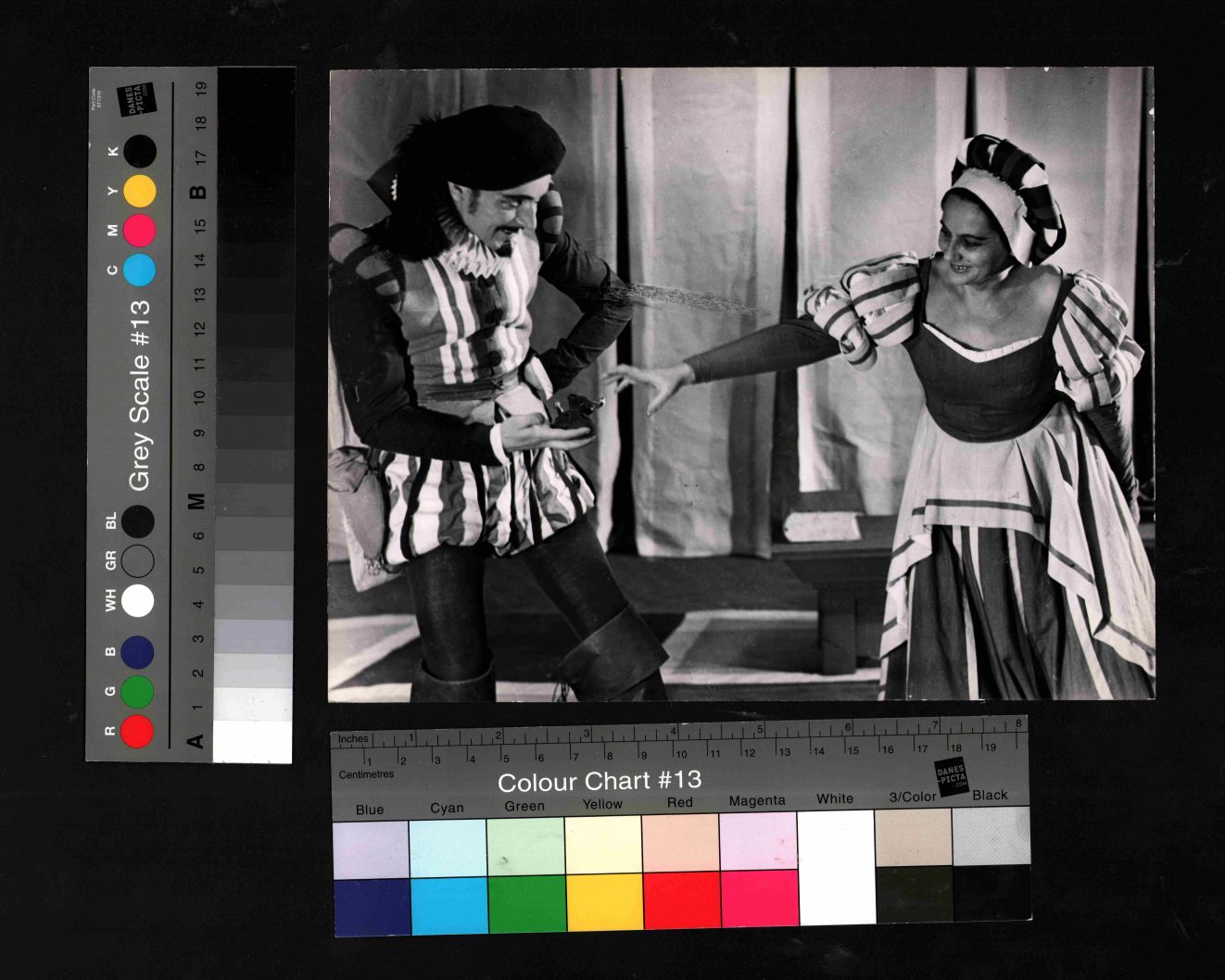The width and height of the screenshot is (1225, 980).
Task: Click the woman's striped headdress in photo
Action: 1010,195
